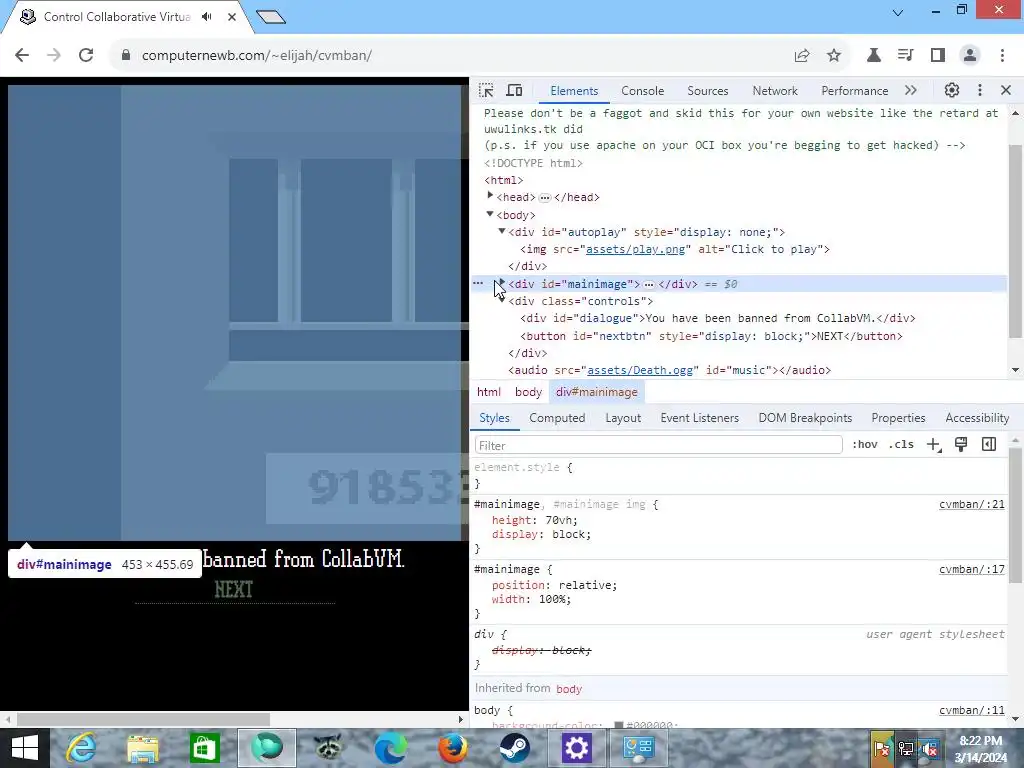The width and height of the screenshot is (1024, 768).
Task: Open the tab search chevron
Action: pyautogui.click(x=898, y=12)
